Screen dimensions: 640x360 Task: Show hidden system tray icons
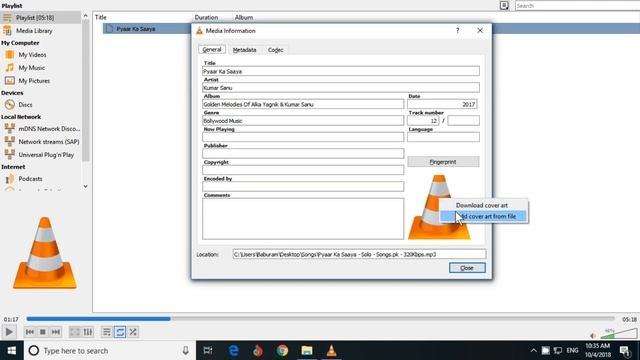coord(533,351)
